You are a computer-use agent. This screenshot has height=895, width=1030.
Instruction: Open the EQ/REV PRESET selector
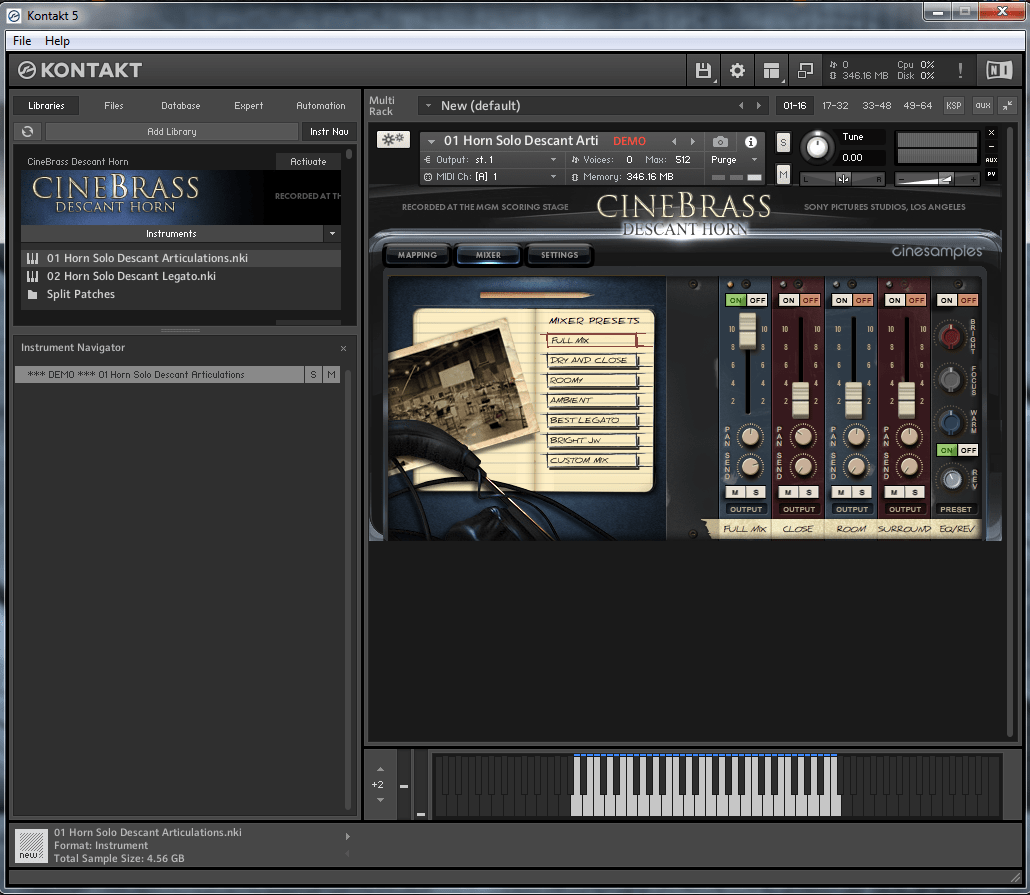point(956,509)
